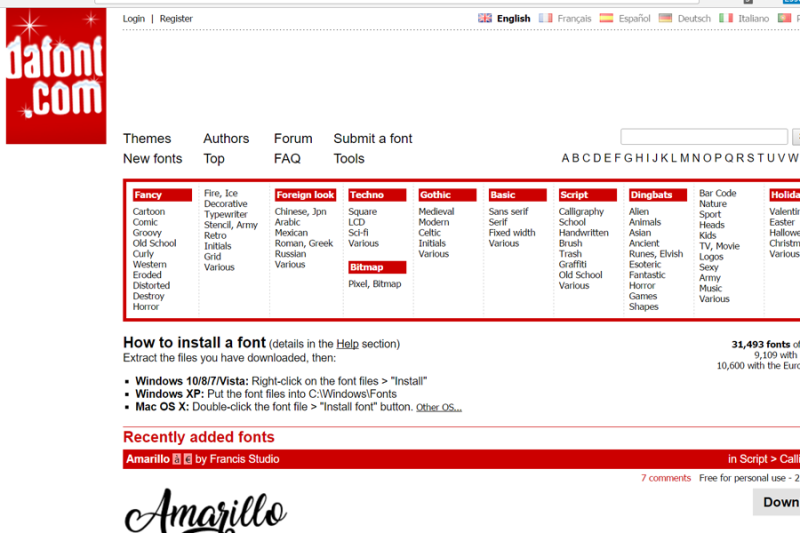The image size is (800, 533).
Task: Open the Gothic category header
Action: click(x=447, y=195)
